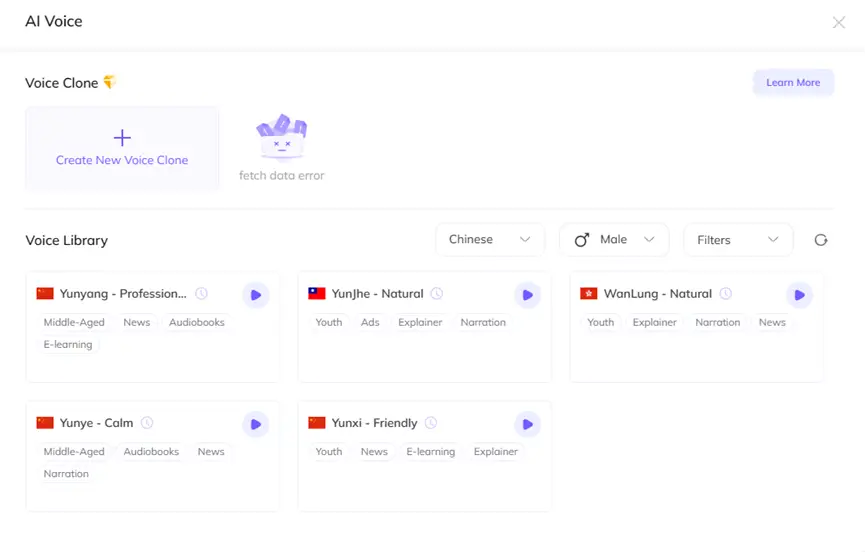
Task: Create a new voice clone
Action: (x=122, y=148)
